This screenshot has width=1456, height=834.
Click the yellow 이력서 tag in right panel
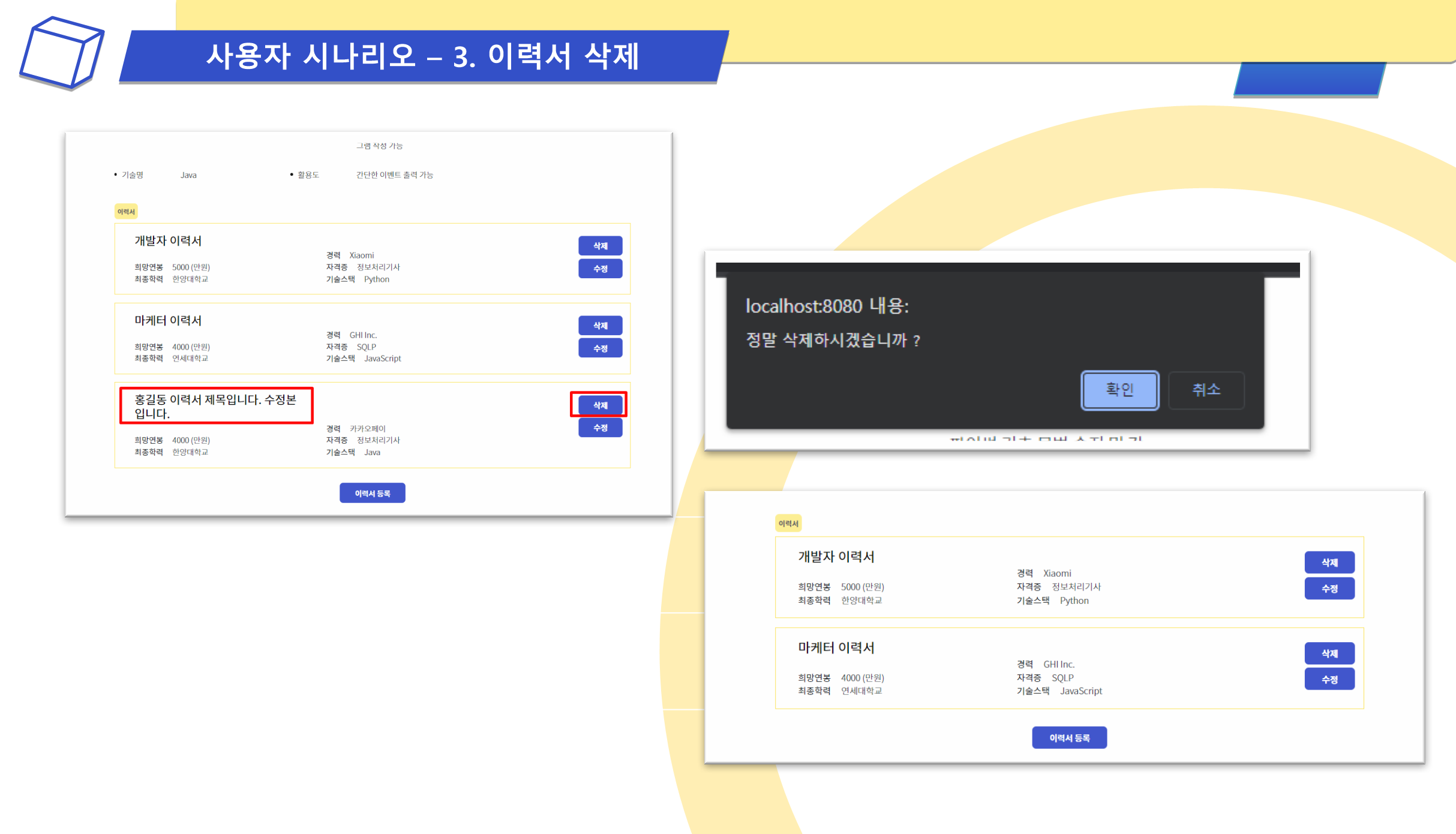coord(788,523)
